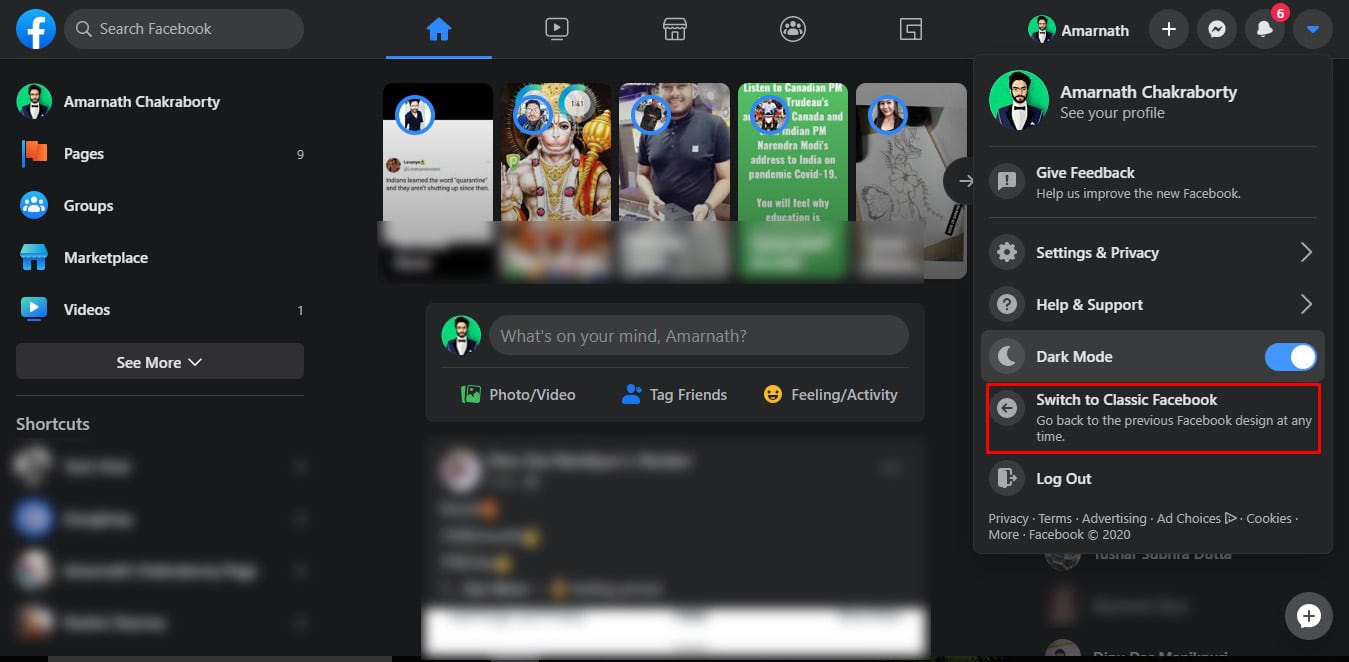Screen dimensions: 1349x662
Task: Click the Give Feedback exclamation icon
Action: (1007, 182)
